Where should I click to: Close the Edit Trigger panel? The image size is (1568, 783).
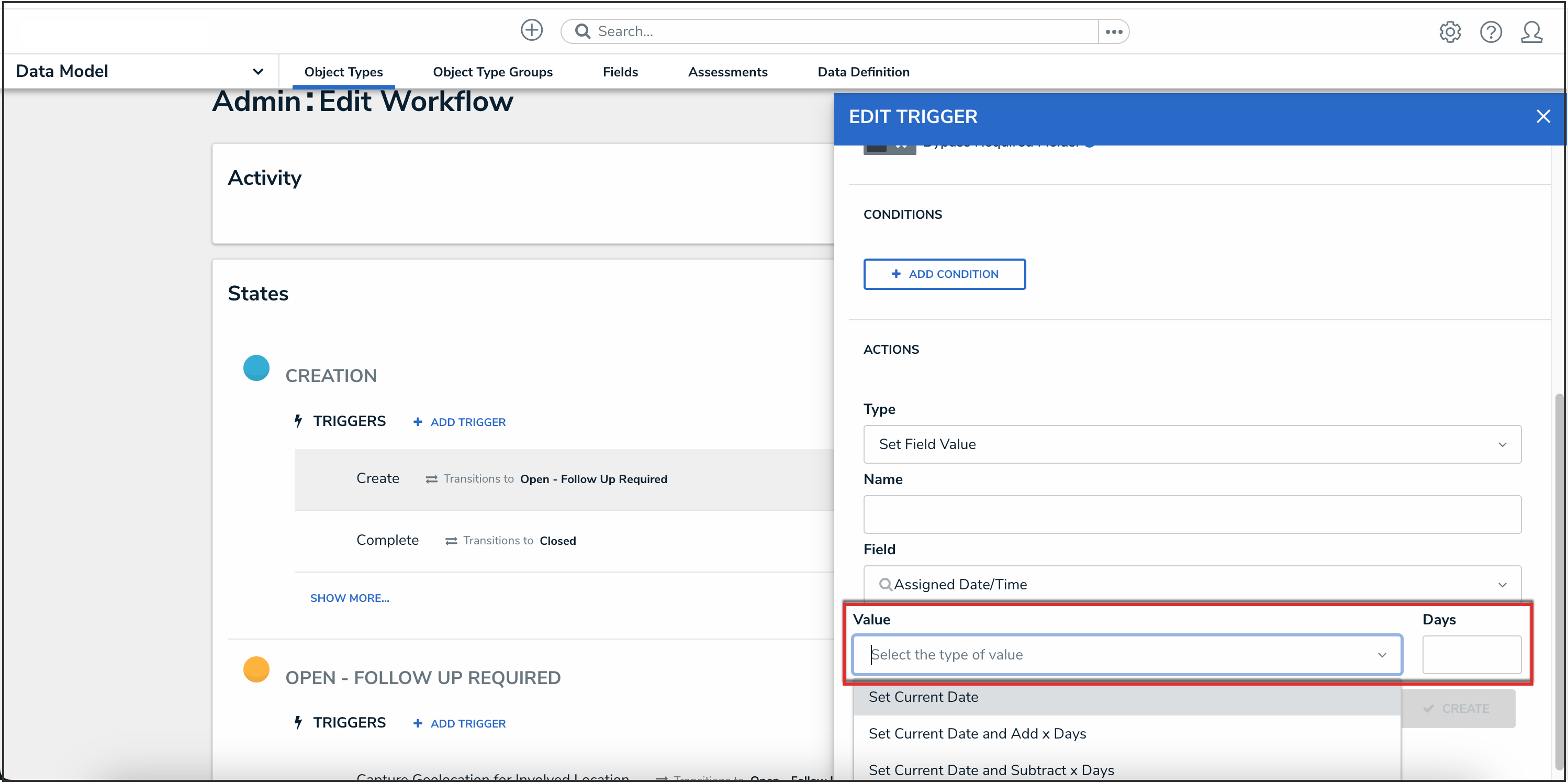[1542, 116]
